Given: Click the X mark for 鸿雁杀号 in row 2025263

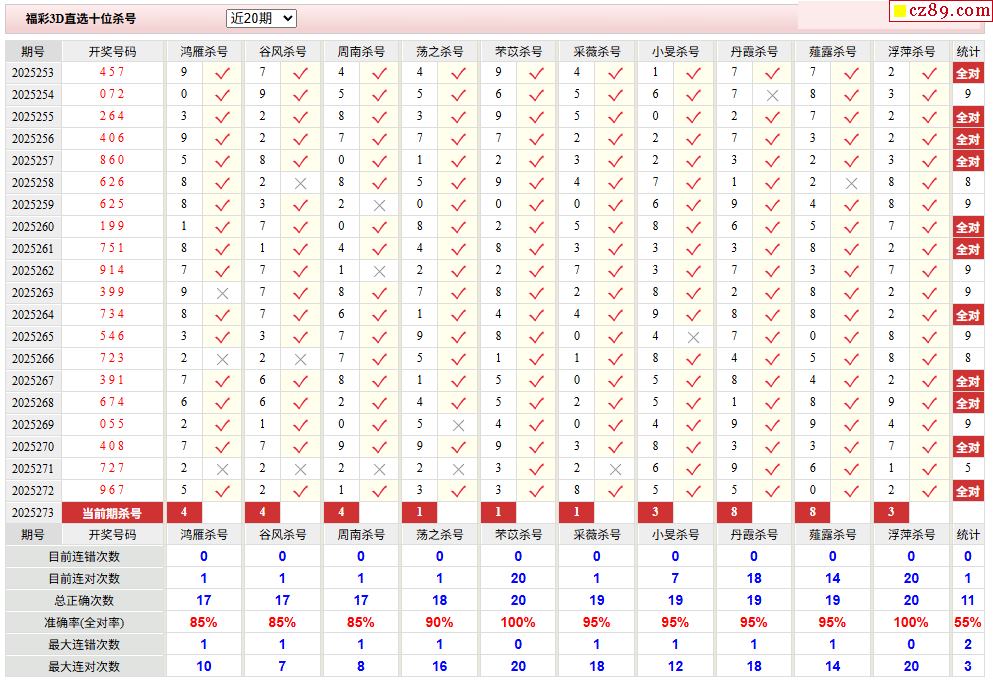Looking at the screenshot, I should pos(222,293).
